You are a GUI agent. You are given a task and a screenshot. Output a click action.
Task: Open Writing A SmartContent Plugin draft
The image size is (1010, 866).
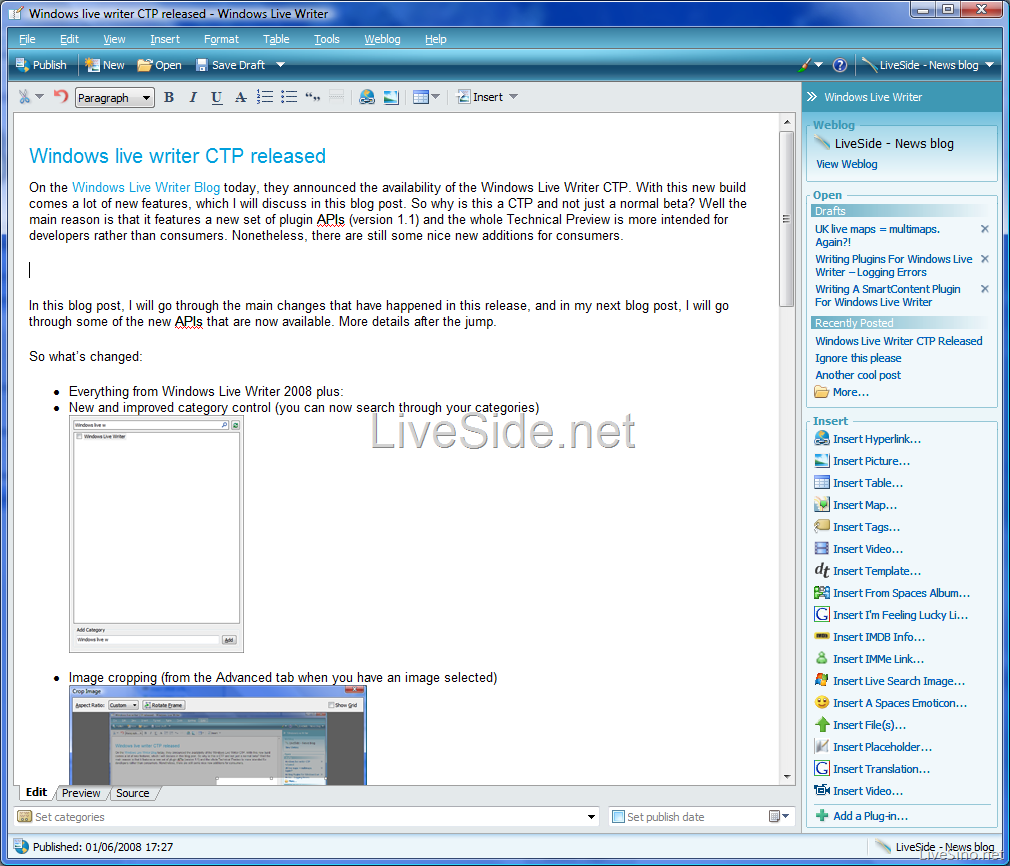point(887,296)
